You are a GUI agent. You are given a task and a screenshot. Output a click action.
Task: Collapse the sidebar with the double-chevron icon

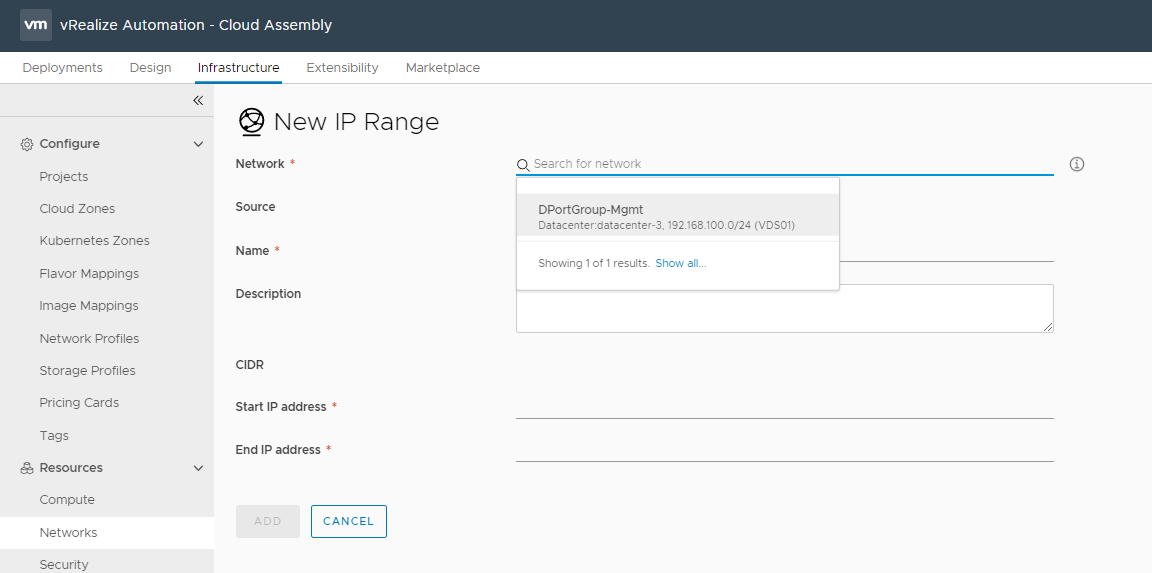click(x=198, y=101)
